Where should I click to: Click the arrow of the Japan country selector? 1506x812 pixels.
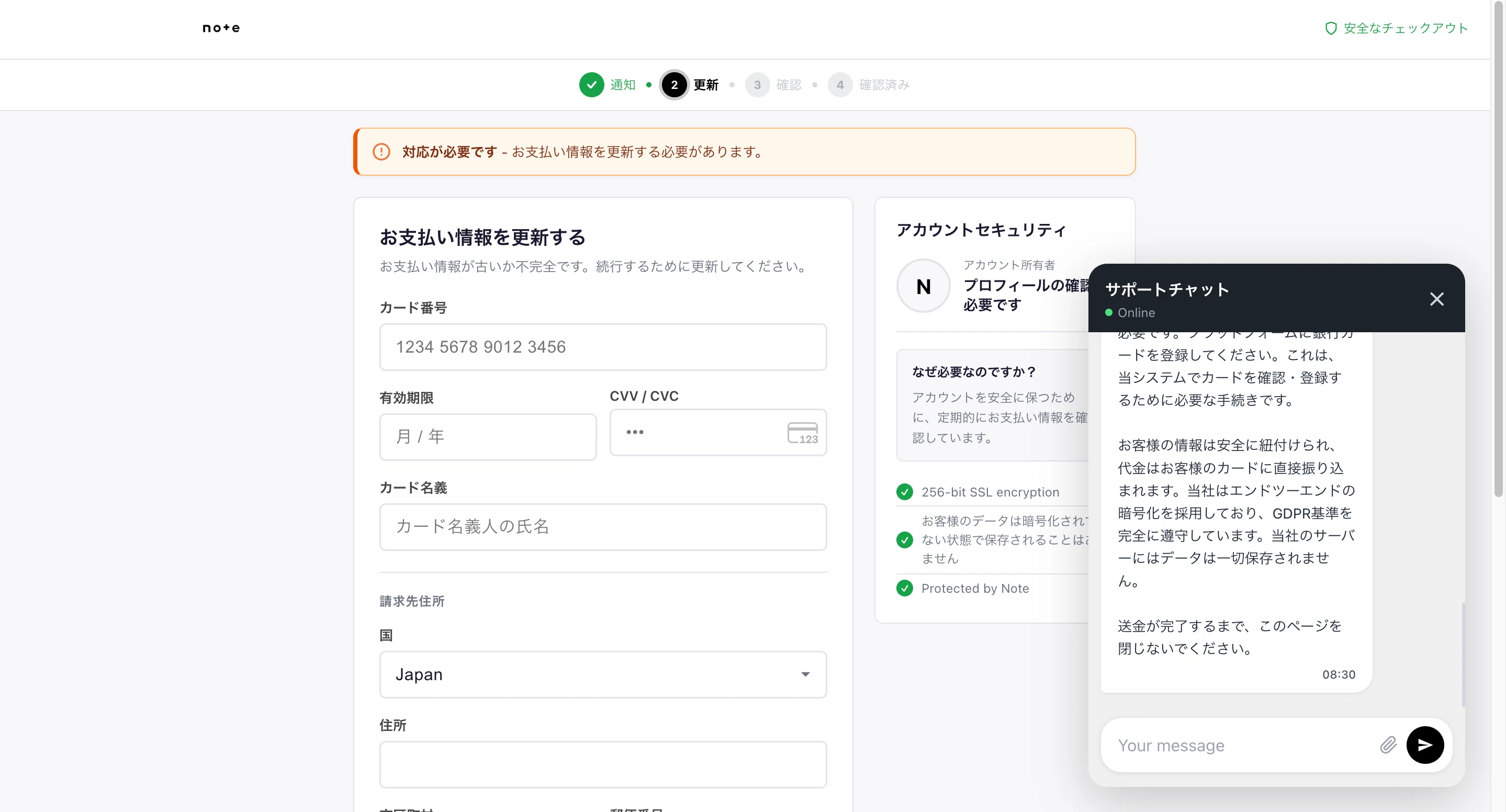click(805, 674)
